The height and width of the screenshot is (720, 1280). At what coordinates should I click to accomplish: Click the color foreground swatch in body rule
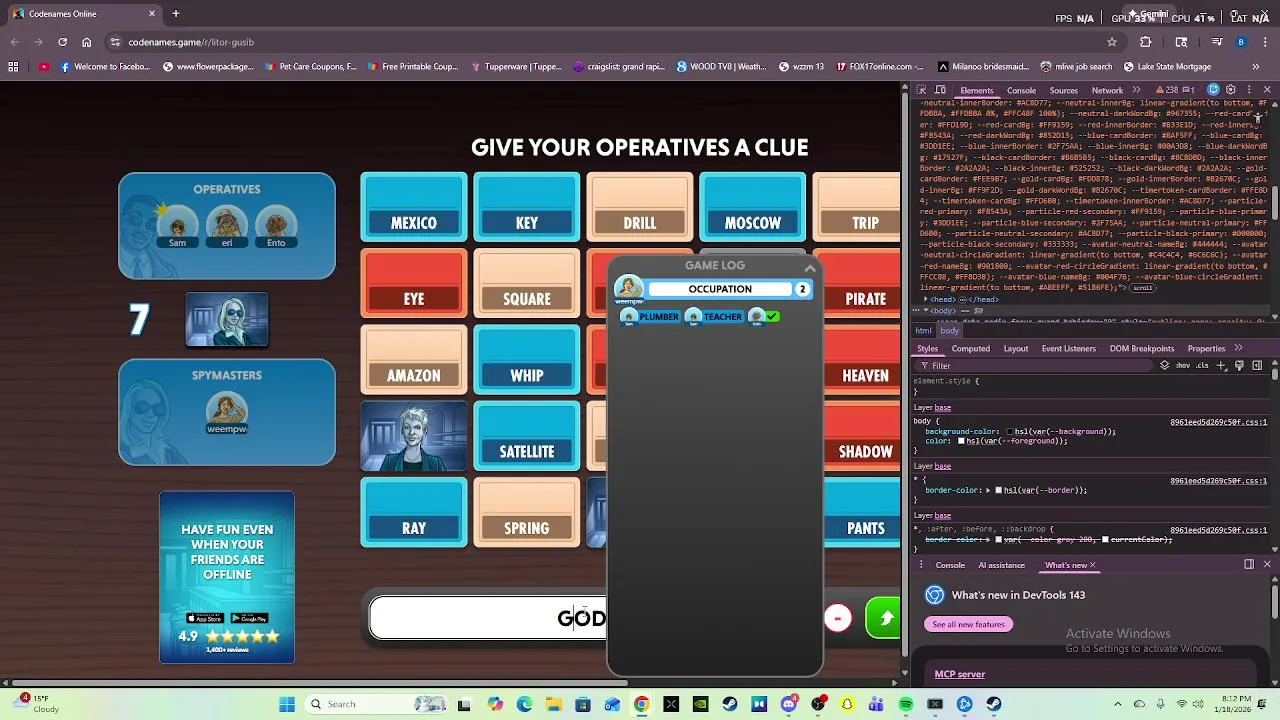point(961,441)
